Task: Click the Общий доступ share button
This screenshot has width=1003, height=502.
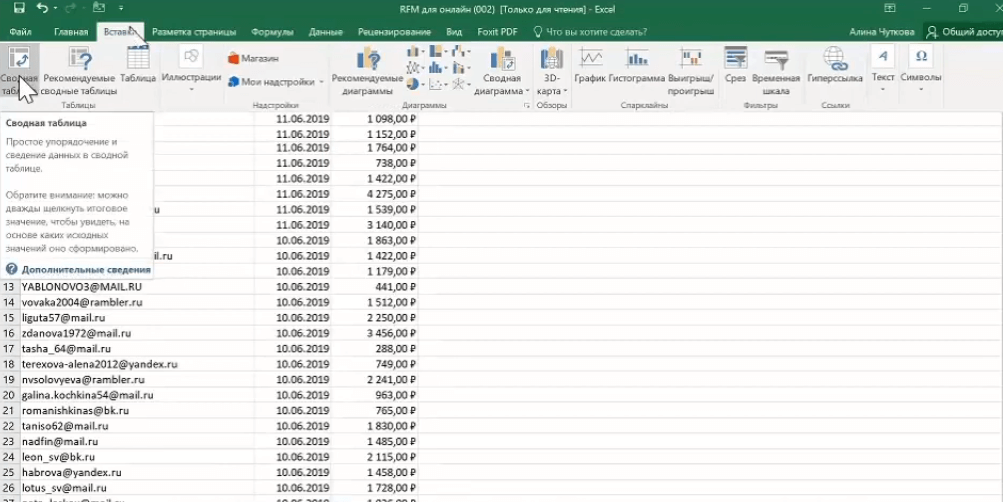Action: click(x=965, y=31)
